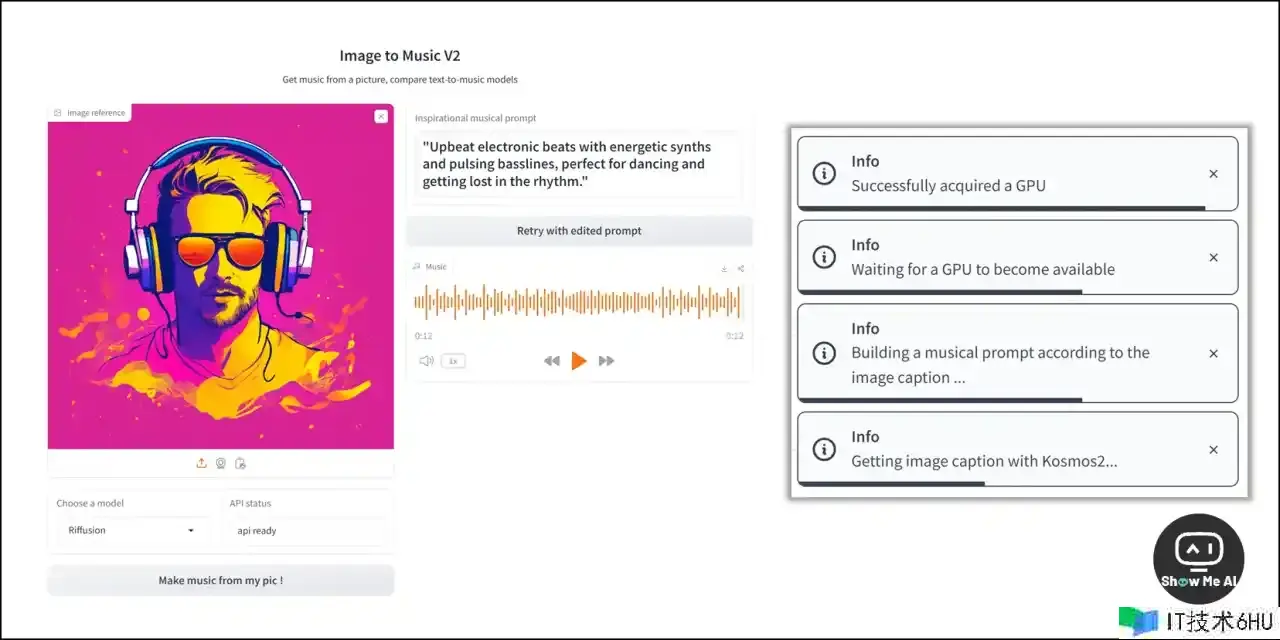Capture an image with the webcam icon

(221, 463)
